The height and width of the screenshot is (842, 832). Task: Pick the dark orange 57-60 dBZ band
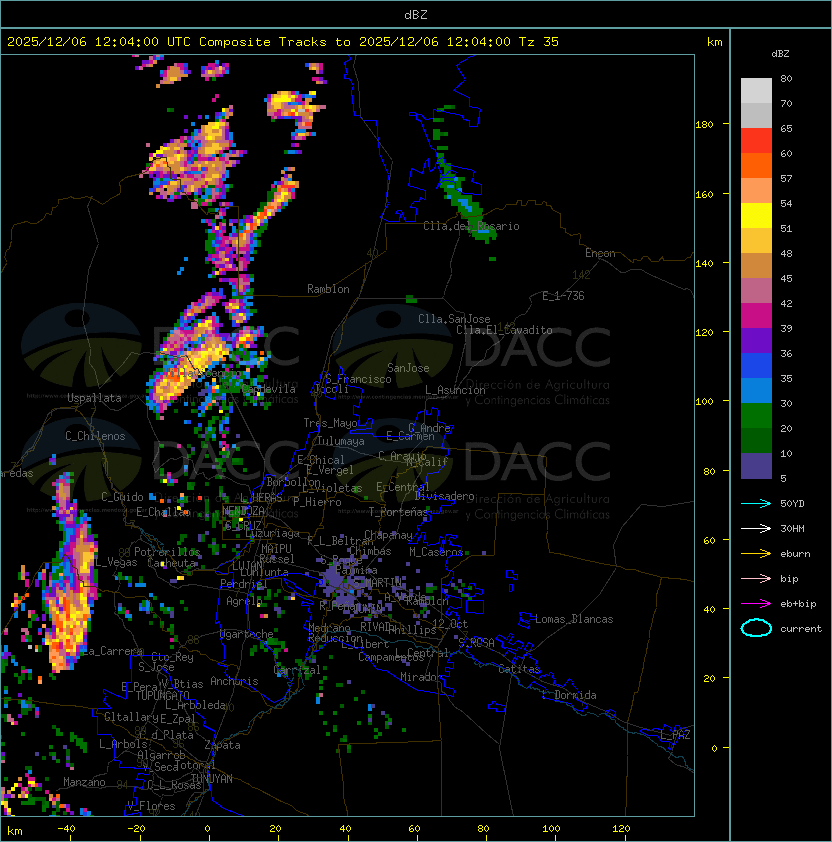(x=756, y=165)
